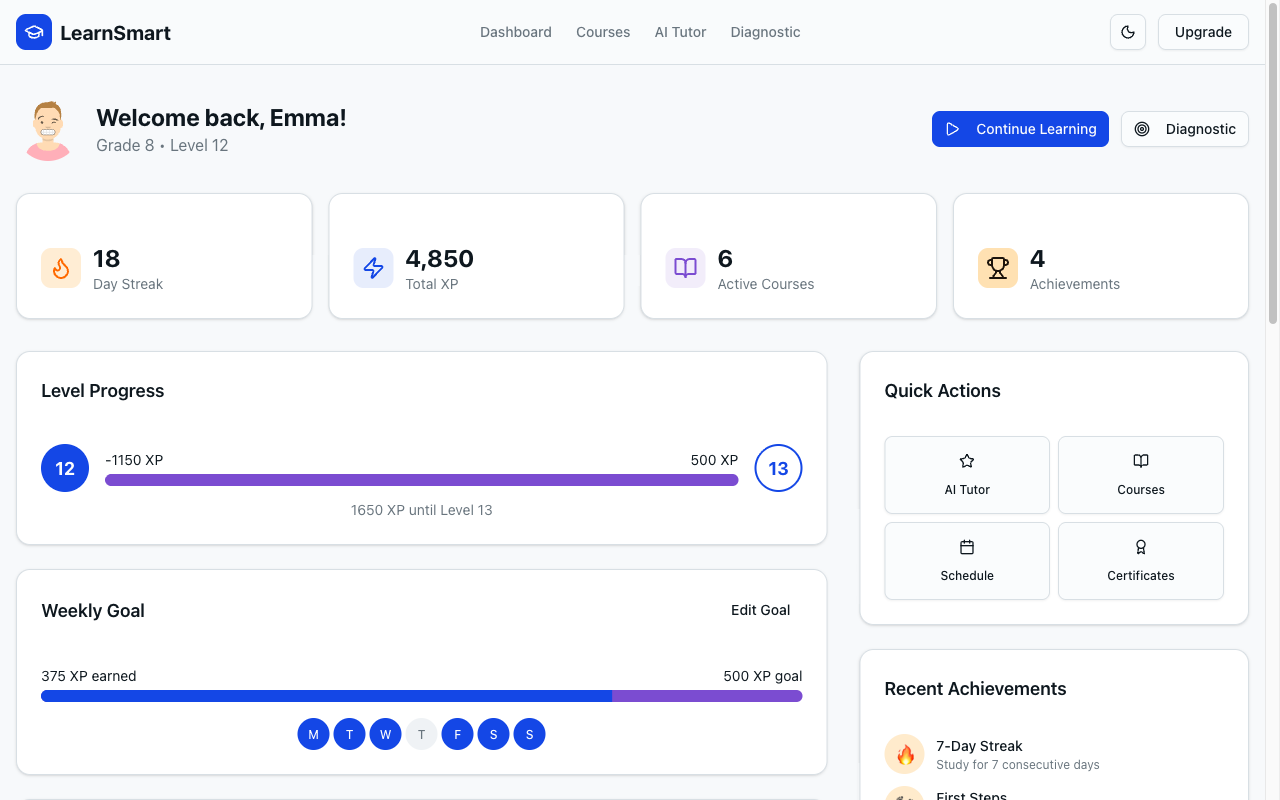Open Schedule from Quick Actions

pyautogui.click(x=967, y=561)
